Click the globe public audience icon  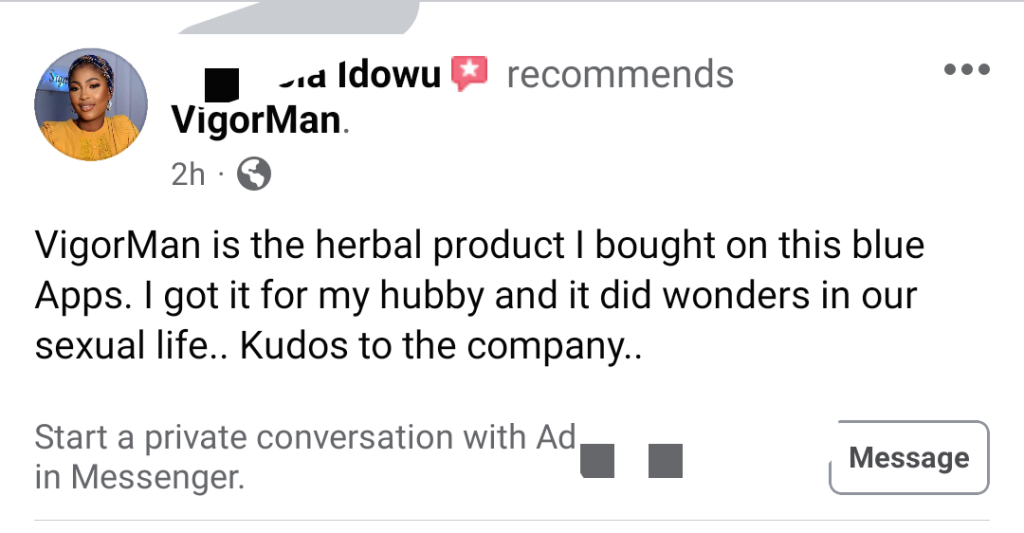254,175
